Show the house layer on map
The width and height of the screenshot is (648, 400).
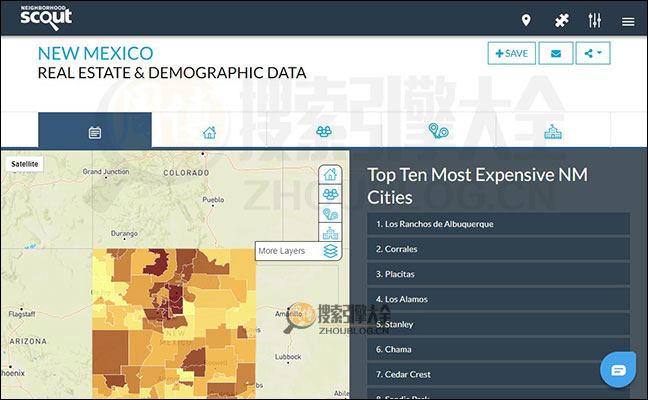click(330, 176)
